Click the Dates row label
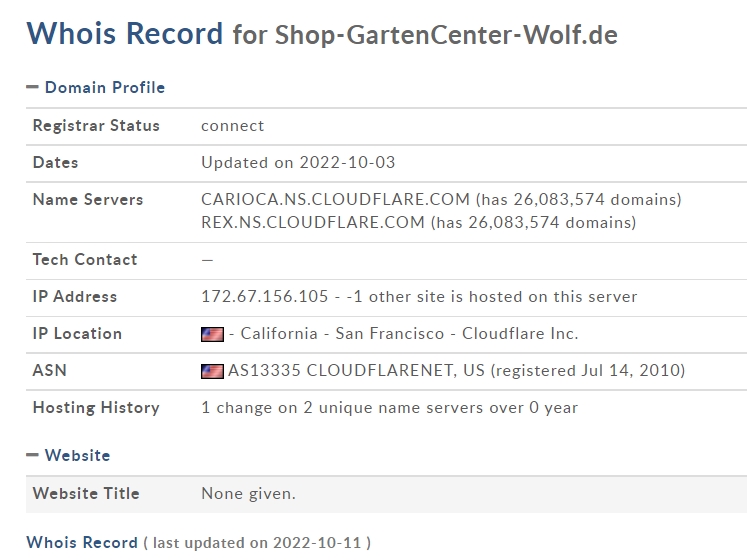Viewport: 747px width, 560px height. (55, 163)
